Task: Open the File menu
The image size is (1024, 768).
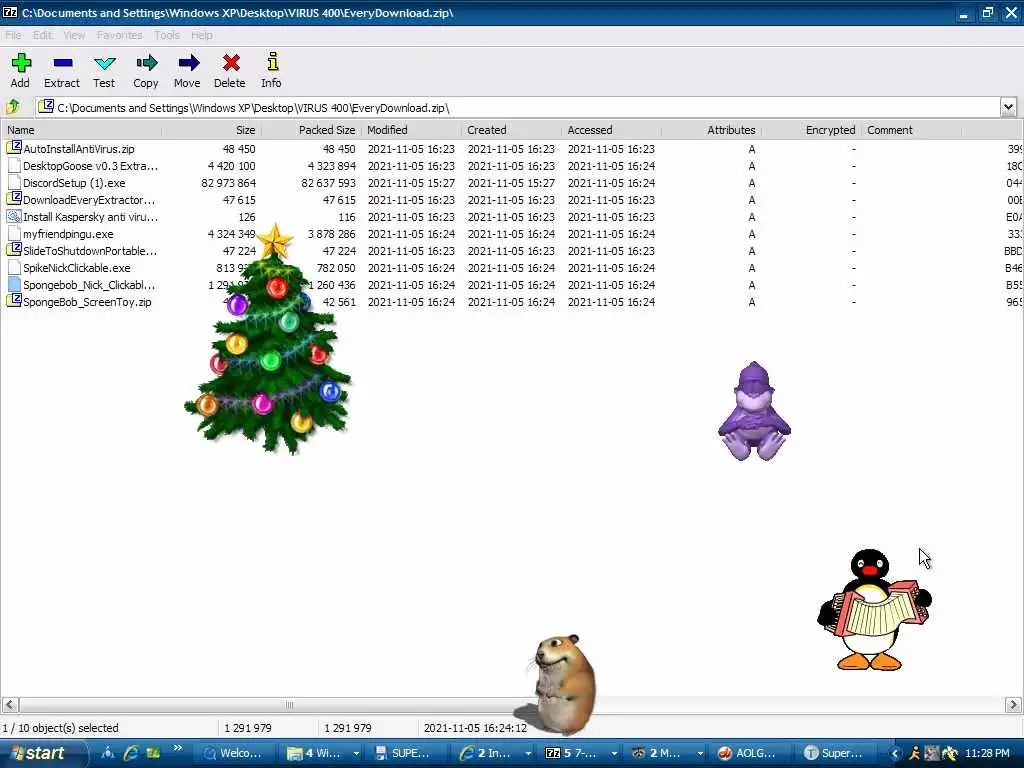Action: pyautogui.click(x=13, y=35)
